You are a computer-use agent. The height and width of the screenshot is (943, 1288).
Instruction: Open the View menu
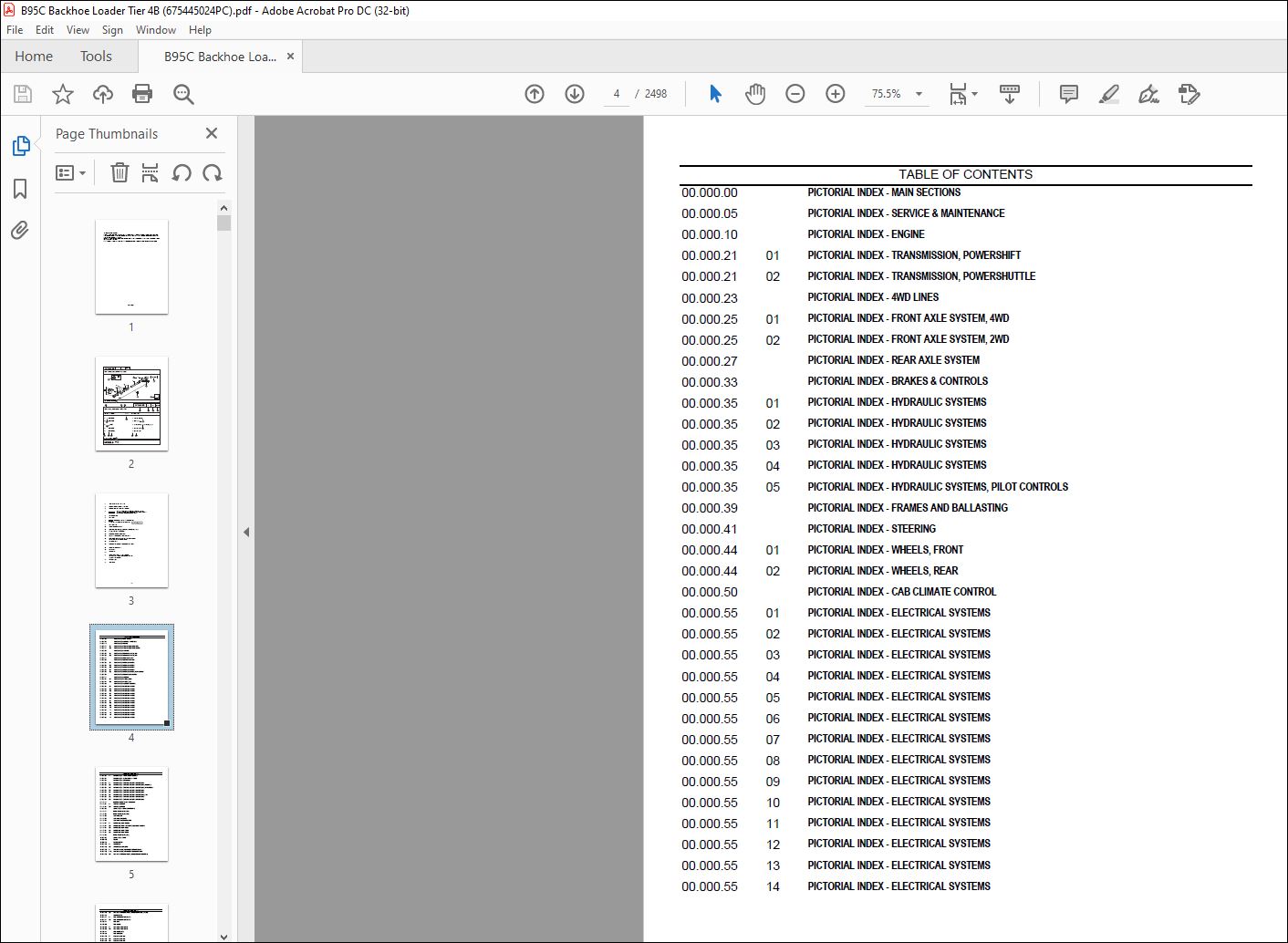(x=78, y=30)
